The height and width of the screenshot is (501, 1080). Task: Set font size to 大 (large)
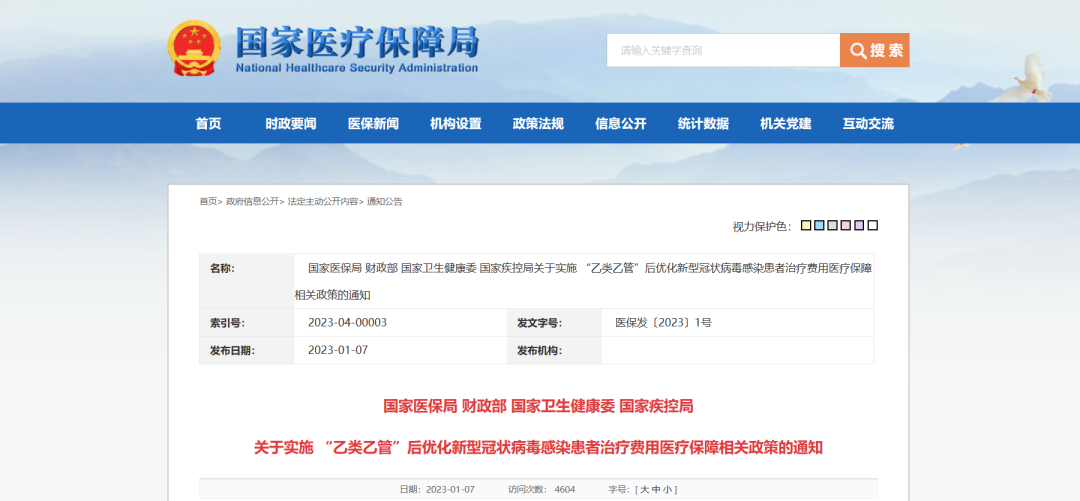645,489
